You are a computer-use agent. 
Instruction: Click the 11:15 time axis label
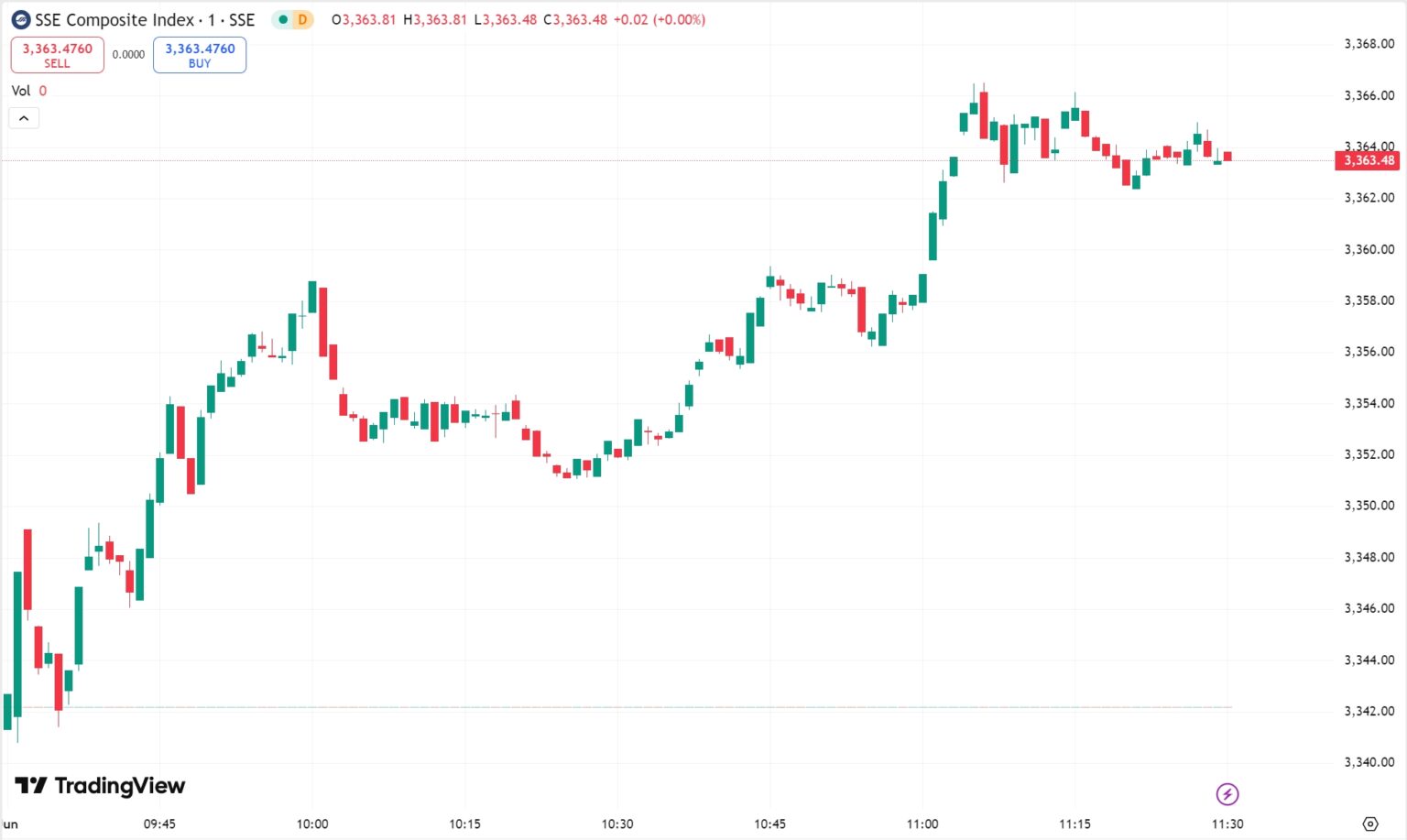(x=1074, y=824)
